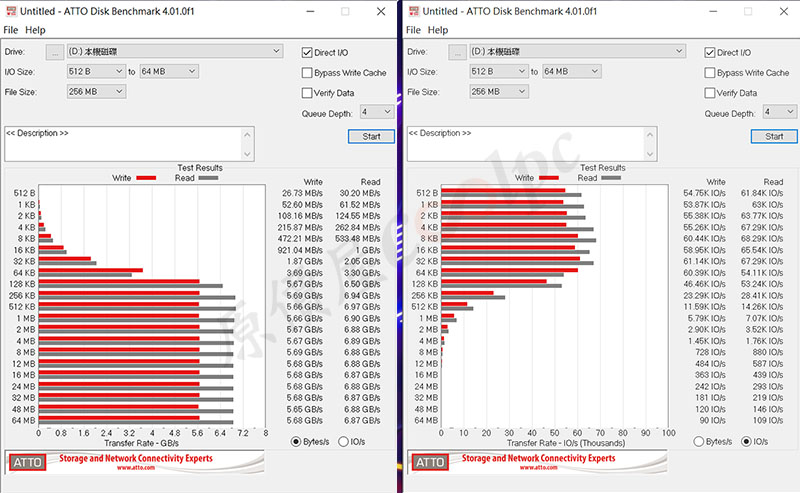
Task: Click 54.75K IO/s write value
Action: pos(705,193)
